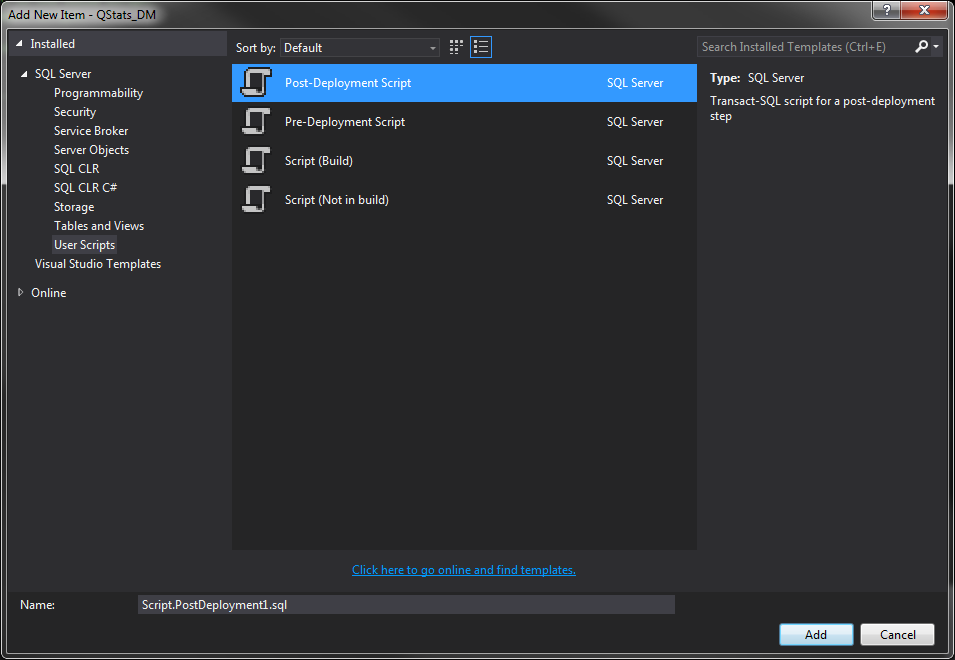Screen dimensions: 955x660
Task: Select the Programmability category
Action: [x=98, y=93]
